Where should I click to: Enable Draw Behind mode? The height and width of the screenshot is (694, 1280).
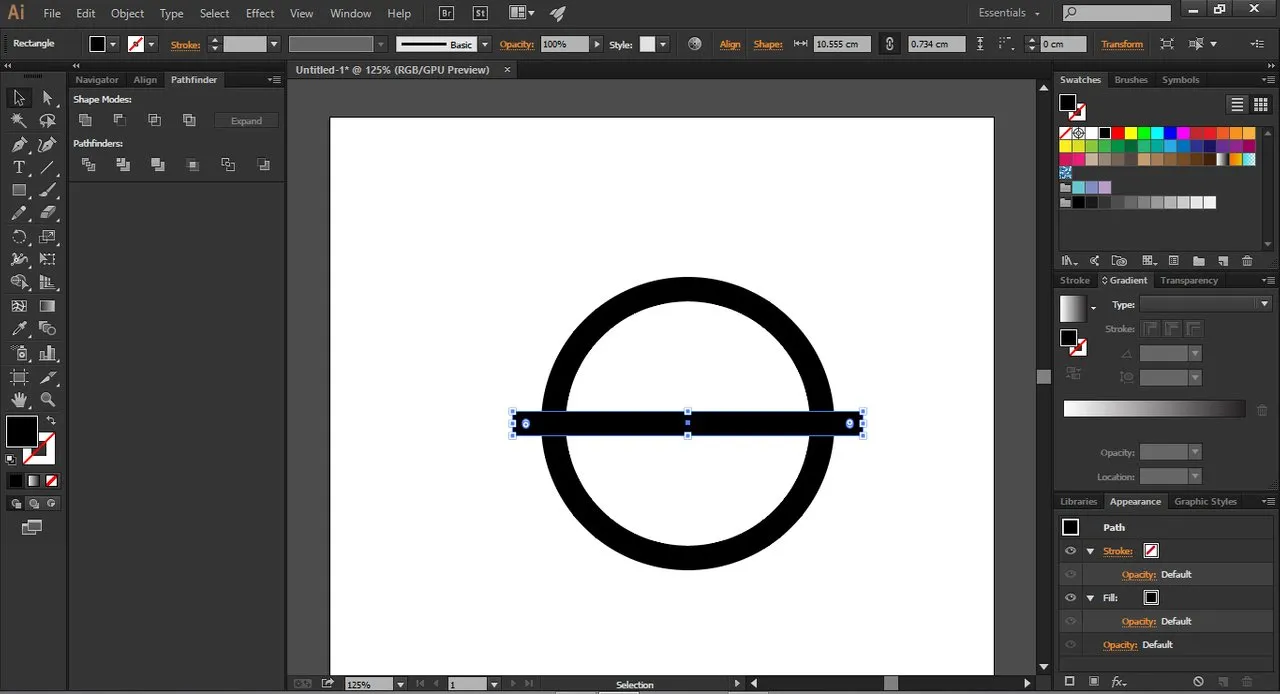click(33, 503)
